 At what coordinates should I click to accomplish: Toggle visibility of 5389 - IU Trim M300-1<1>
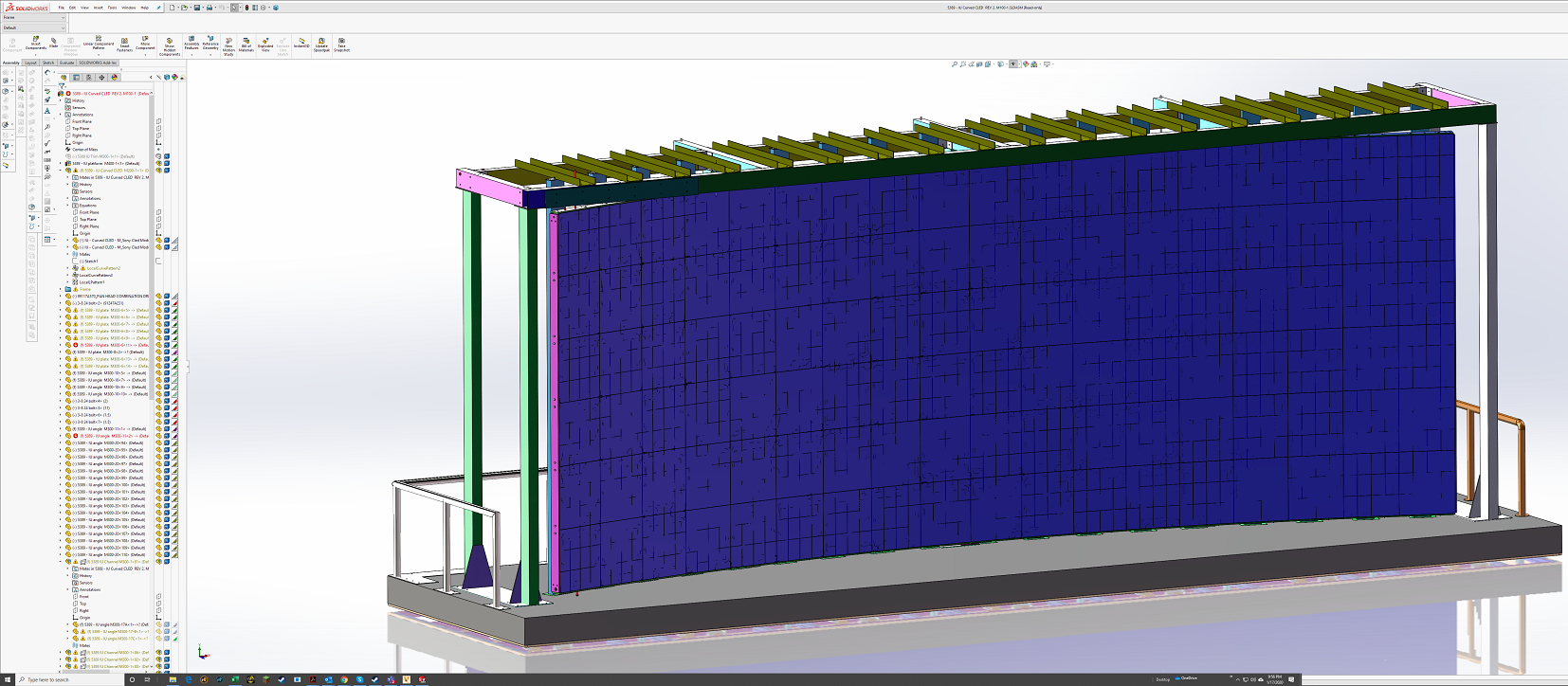pos(158,156)
